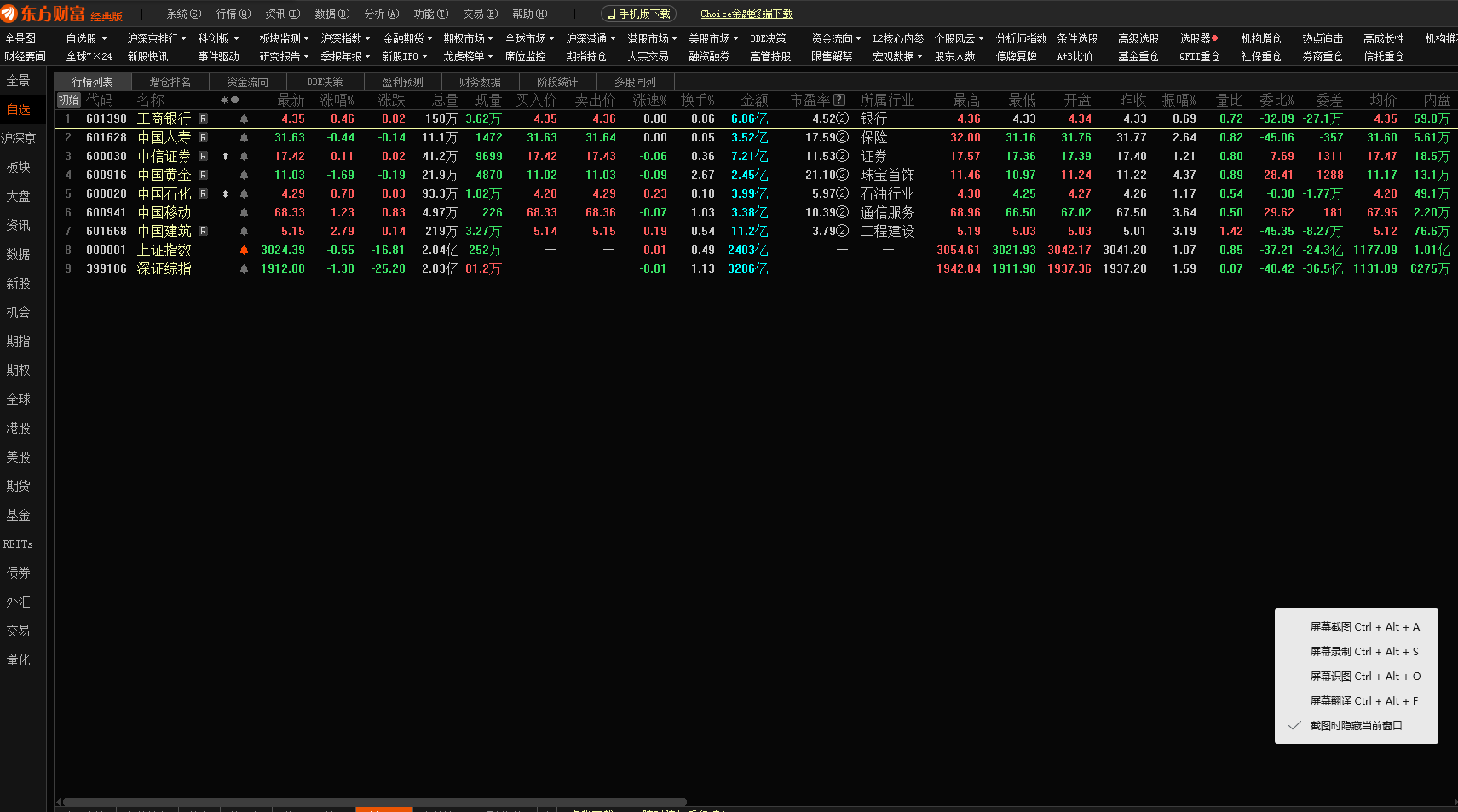Click the red alert bell for 上证指数
Viewport: 1458px width, 812px height.
click(244, 251)
